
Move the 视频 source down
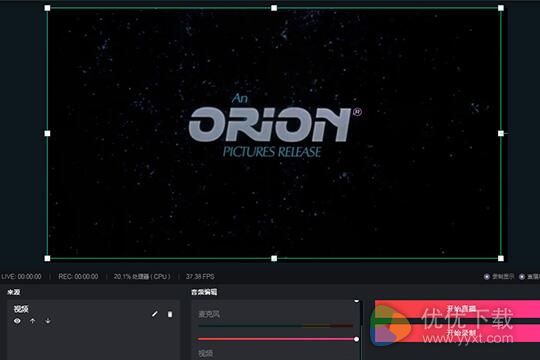[x=48, y=321]
